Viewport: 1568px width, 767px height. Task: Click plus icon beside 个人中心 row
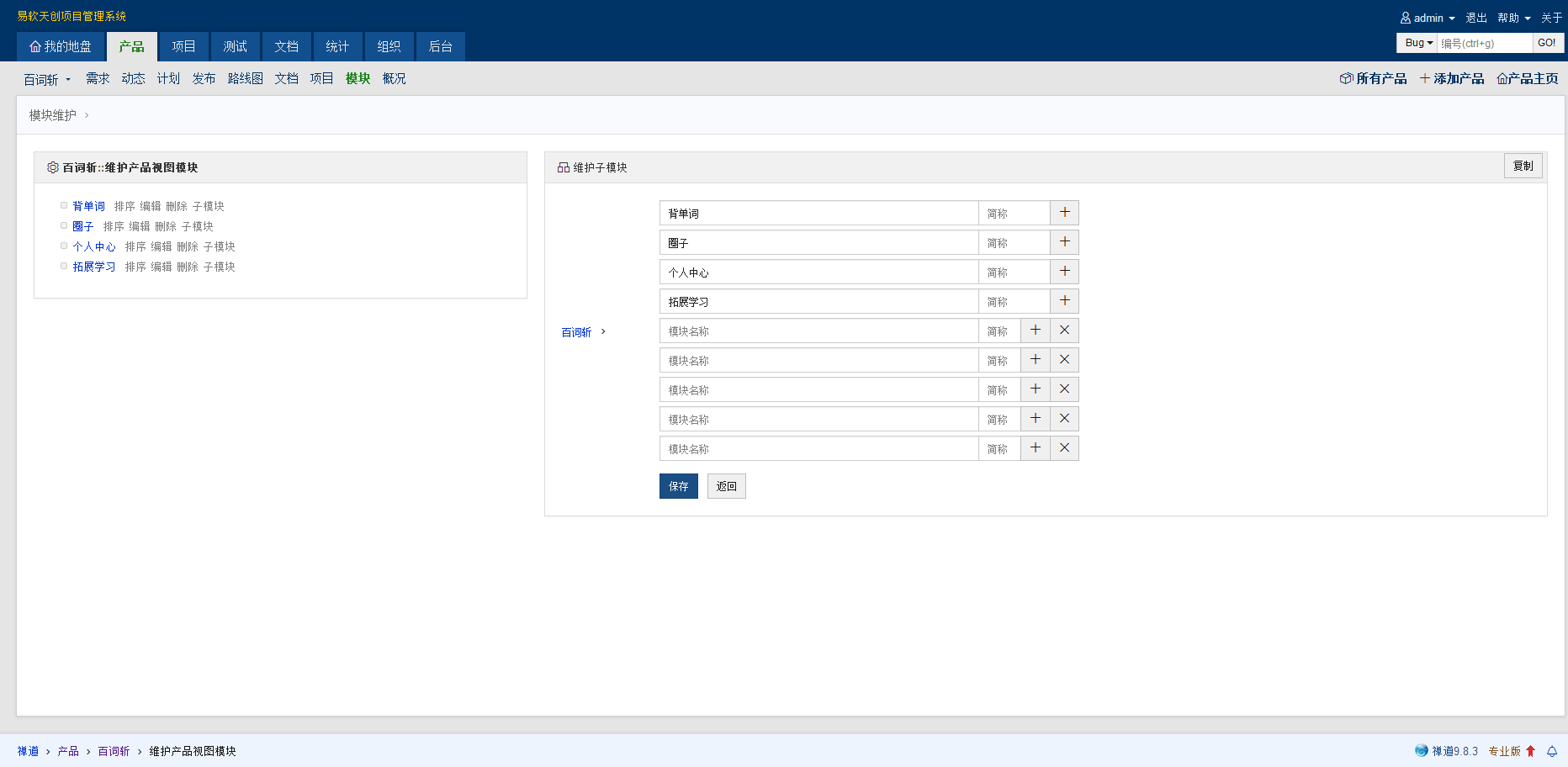click(x=1064, y=272)
